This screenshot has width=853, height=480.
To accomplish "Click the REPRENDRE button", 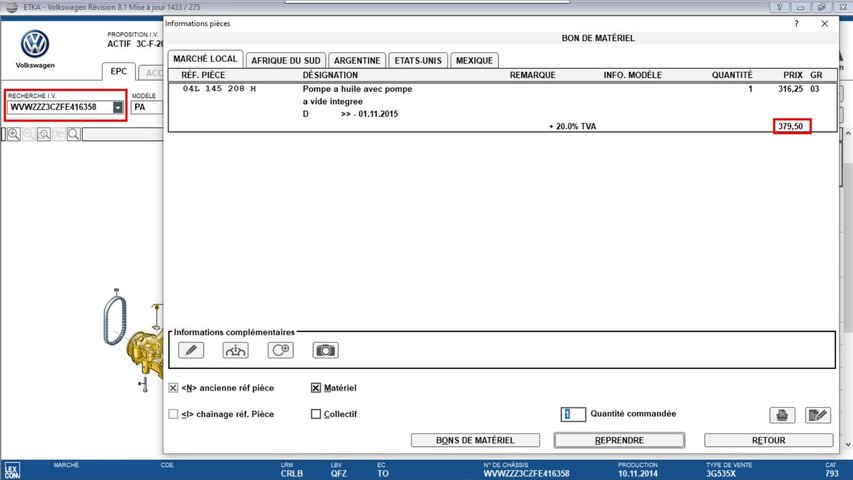I will (x=619, y=440).
